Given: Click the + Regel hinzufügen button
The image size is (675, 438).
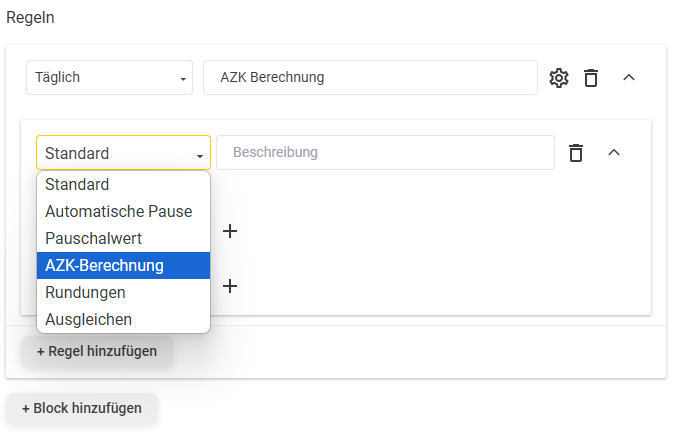Looking at the screenshot, I should (x=97, y=351).
